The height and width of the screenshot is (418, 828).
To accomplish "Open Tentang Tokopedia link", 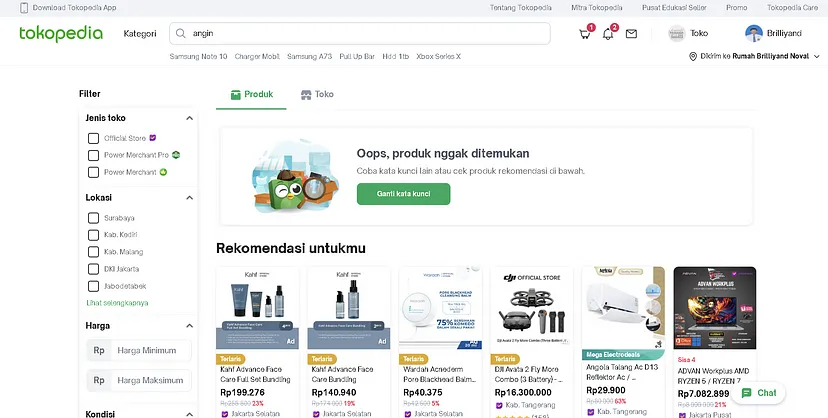I will pyautogui.click(x=521, y=7).
